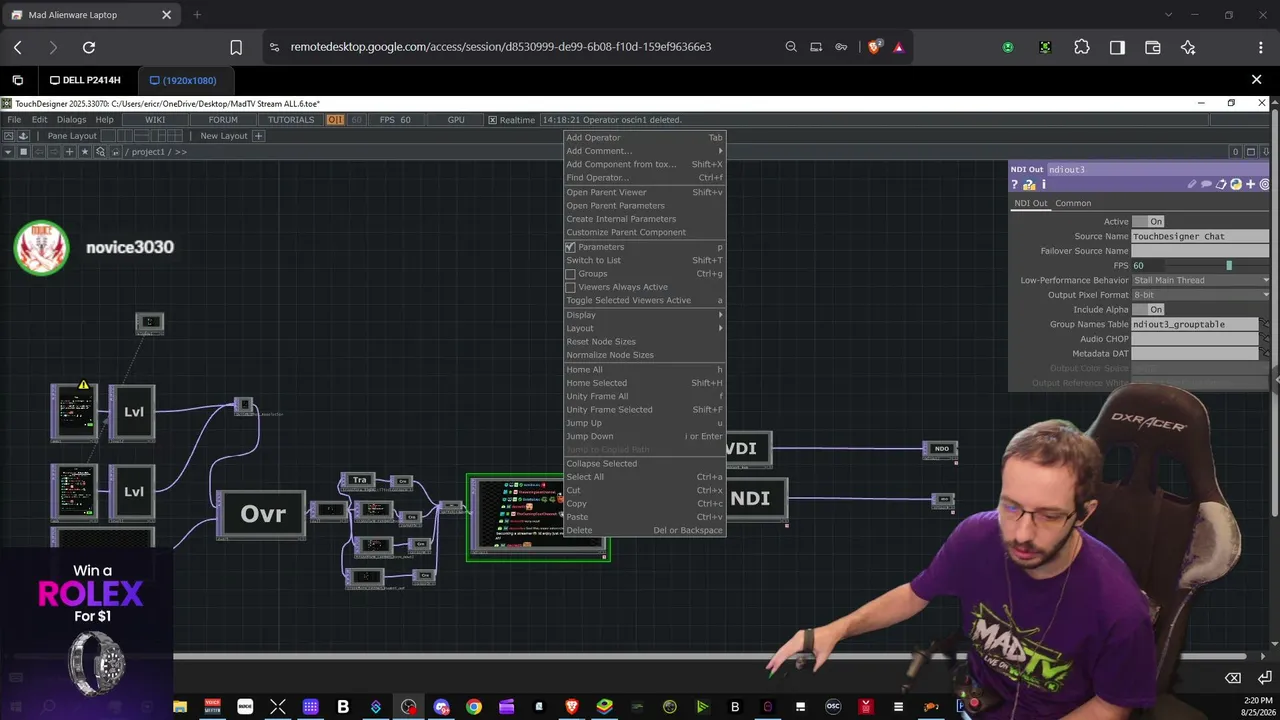Open Python help icon in parameter header
This screenshot has height=720, width=1280.
[x=1029, y=185]
